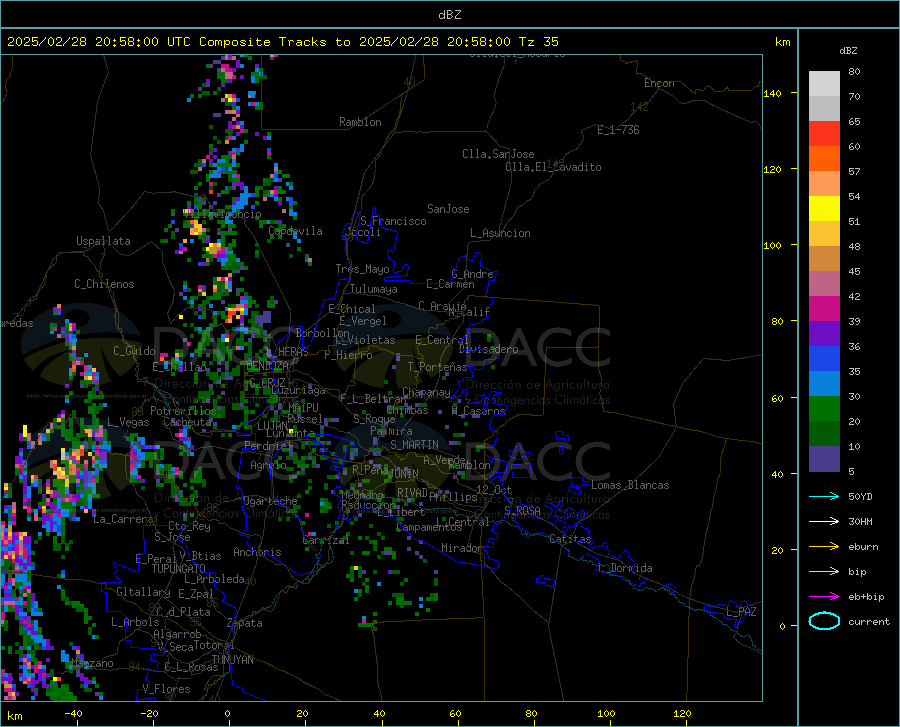Click the Potrerillos map label
900x727 pixels.
183,411
